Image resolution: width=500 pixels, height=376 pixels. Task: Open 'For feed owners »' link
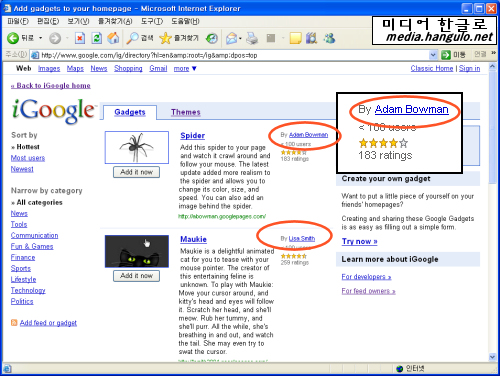368,291
